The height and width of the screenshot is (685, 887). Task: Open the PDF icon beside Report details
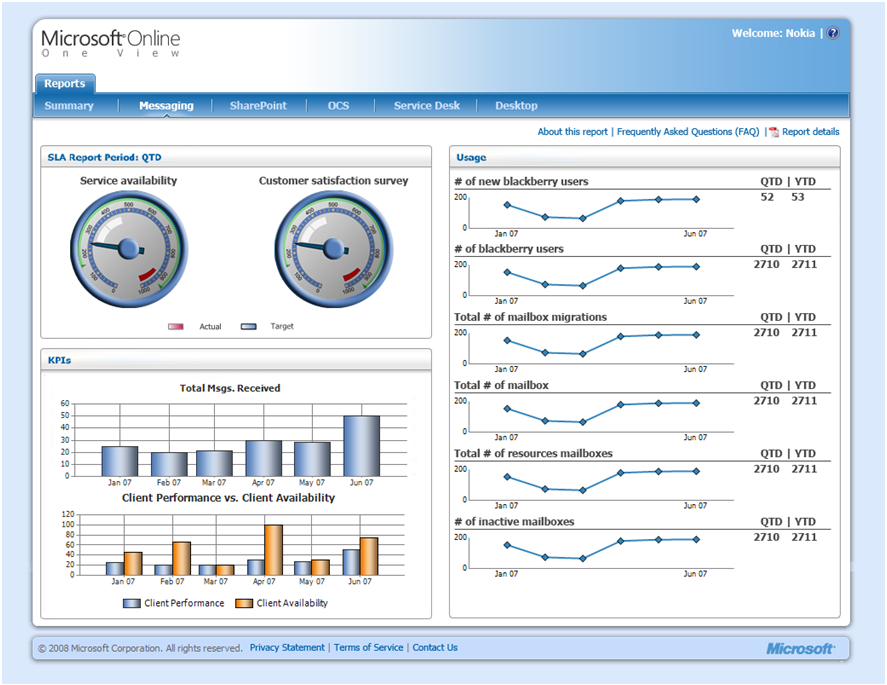[773, 132]
